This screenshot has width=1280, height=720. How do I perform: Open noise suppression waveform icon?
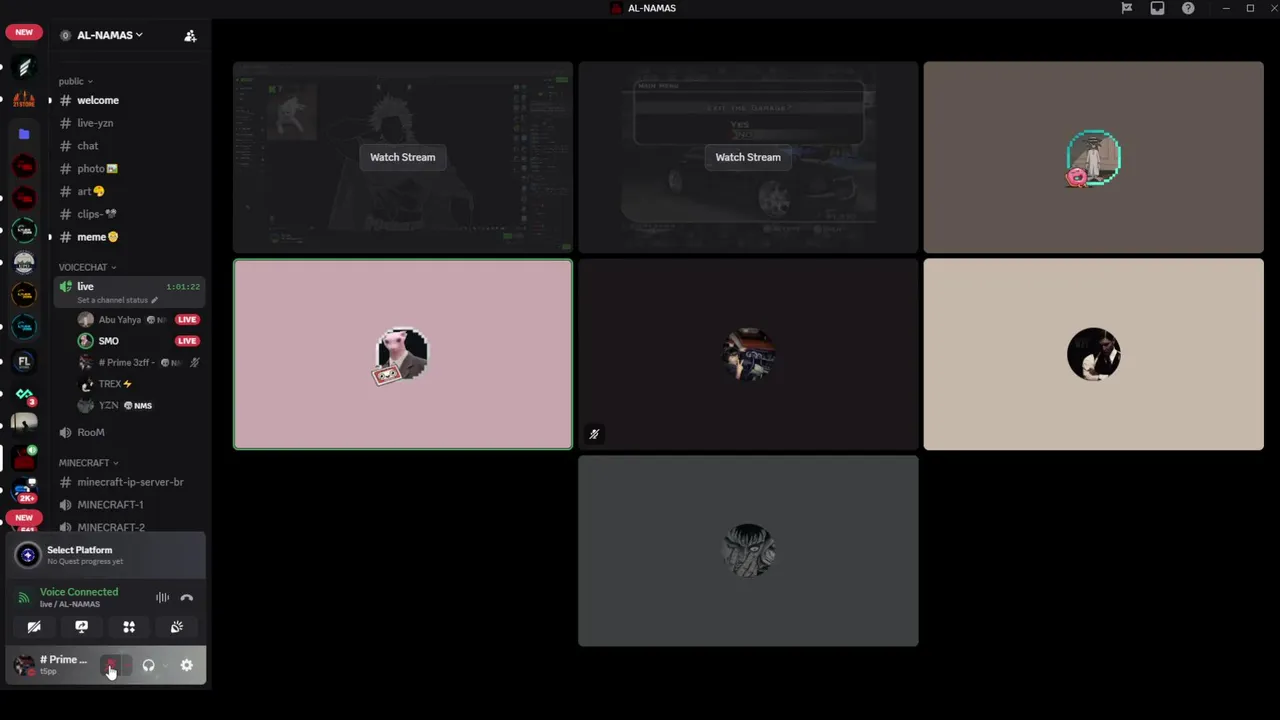pos(162,598)
